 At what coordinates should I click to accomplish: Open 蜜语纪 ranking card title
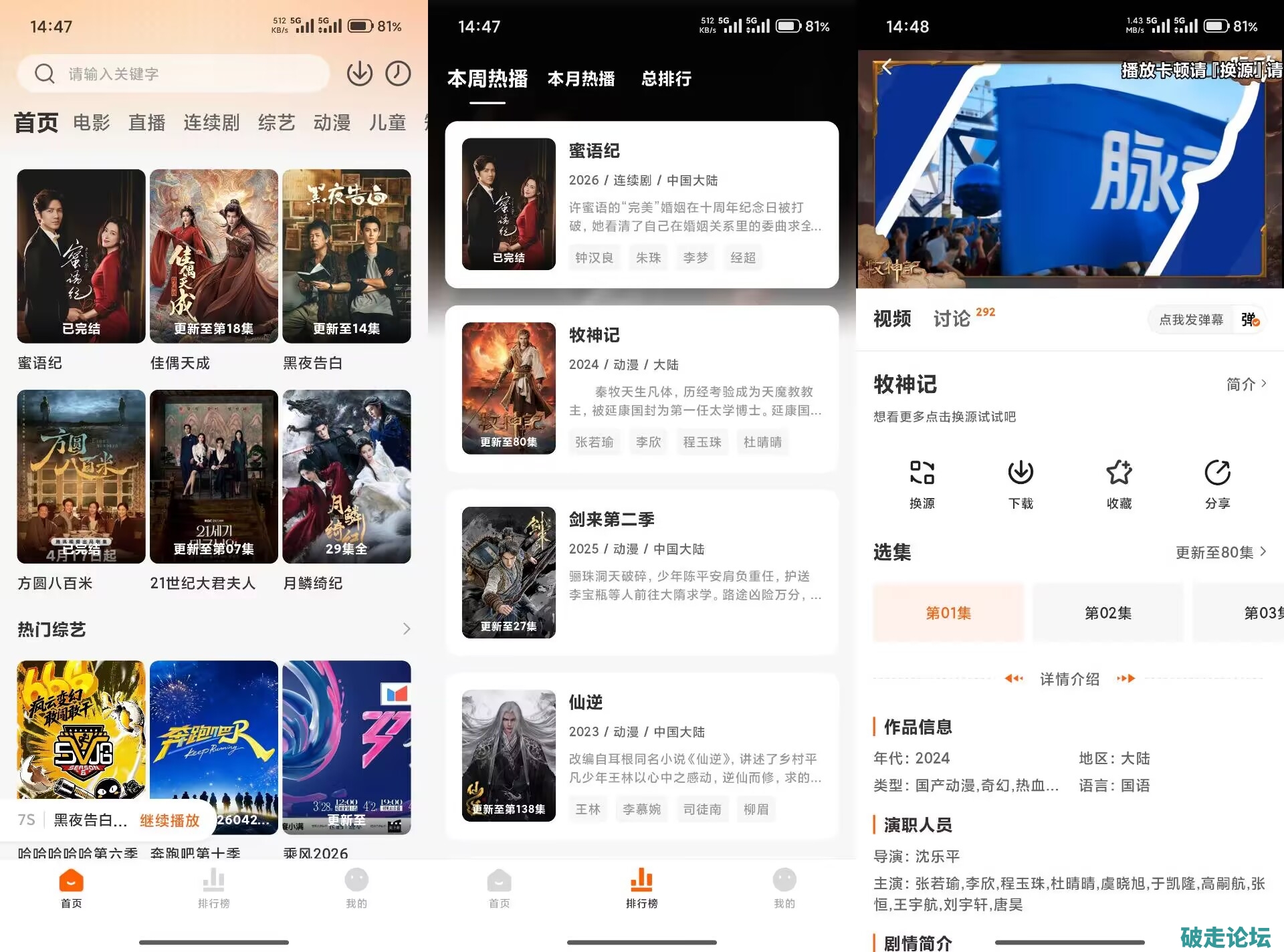[594, 151]
